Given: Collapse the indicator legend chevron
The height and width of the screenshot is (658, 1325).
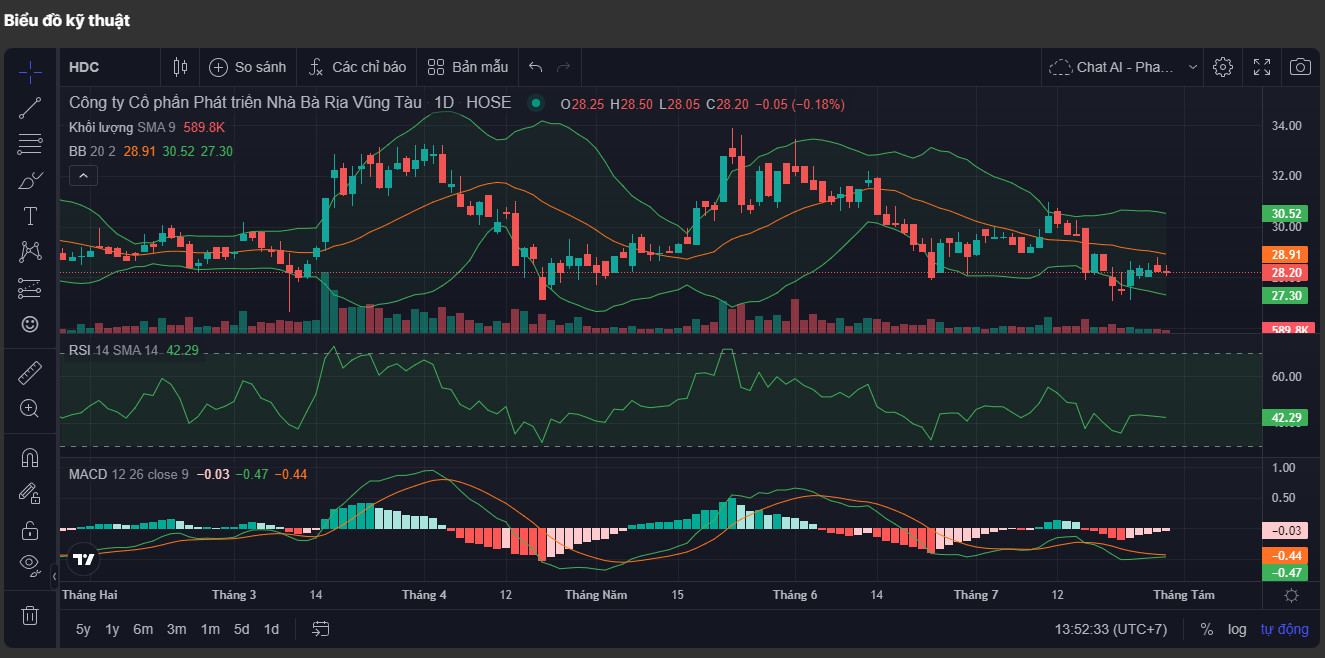Looking at the screenshot, I should click(x=83, y=176).
